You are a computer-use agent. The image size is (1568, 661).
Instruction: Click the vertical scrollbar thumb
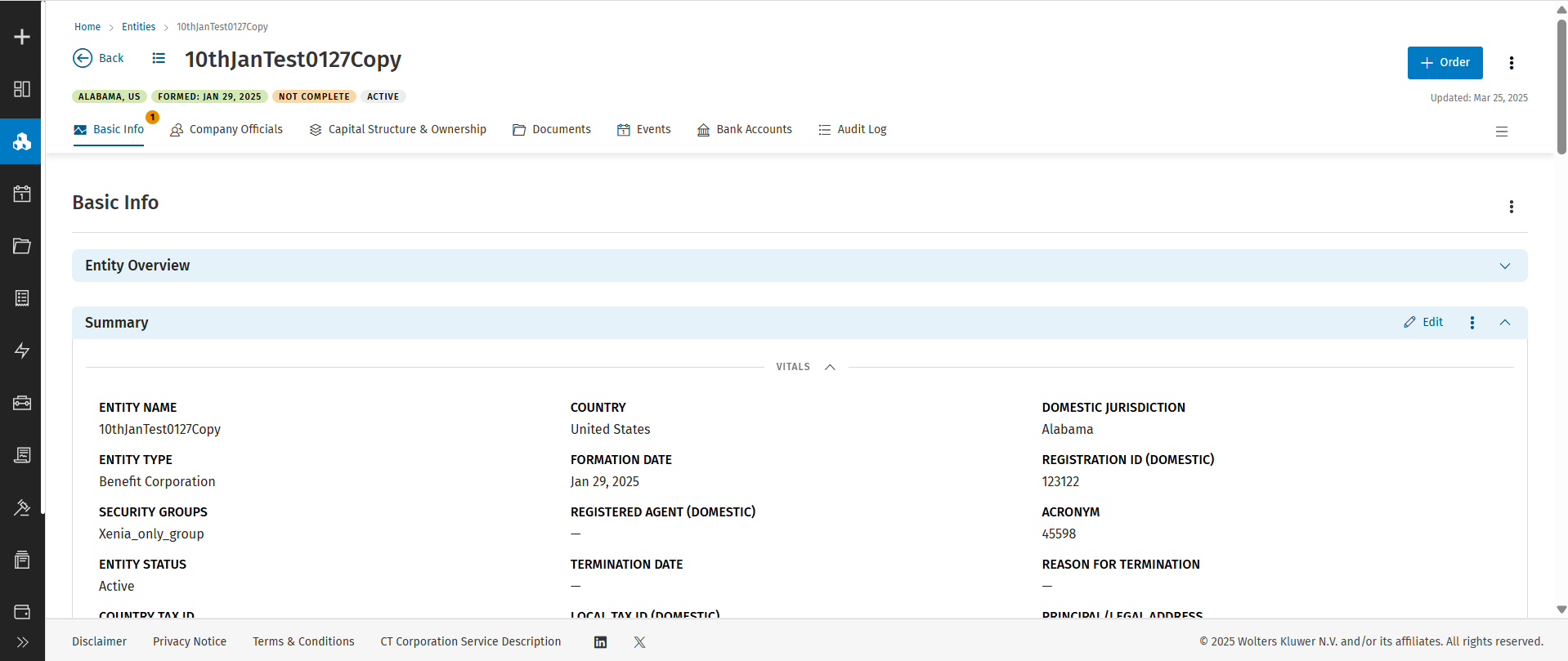coord(1561,86)
